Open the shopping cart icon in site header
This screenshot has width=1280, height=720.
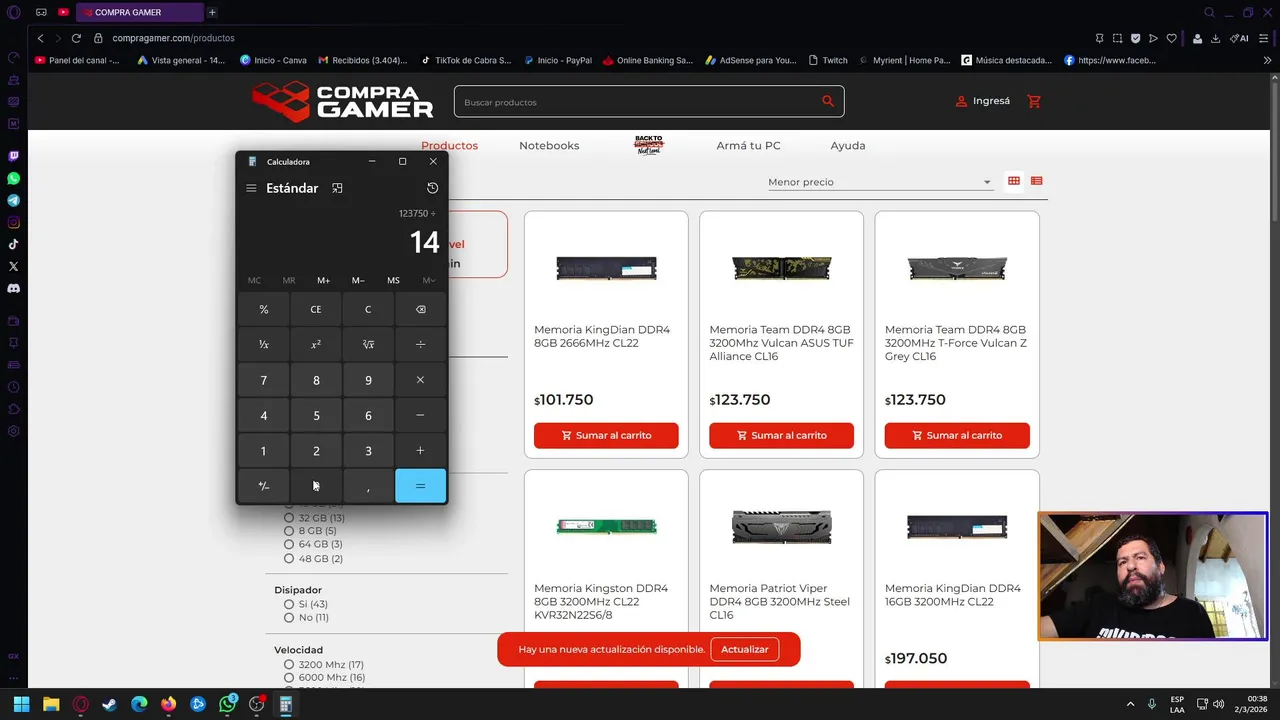click(1034, 101)
